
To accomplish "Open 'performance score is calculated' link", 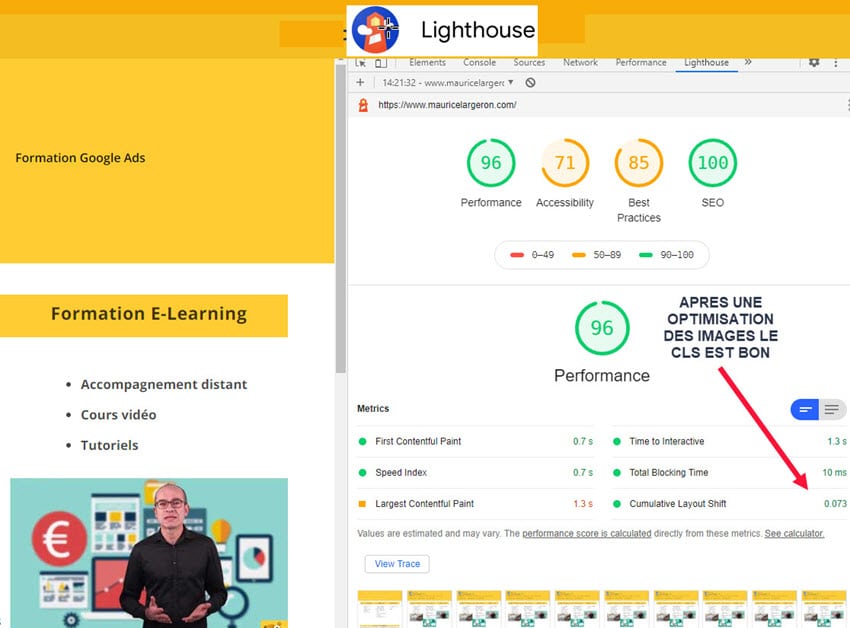I will click(x=587, y=534).
